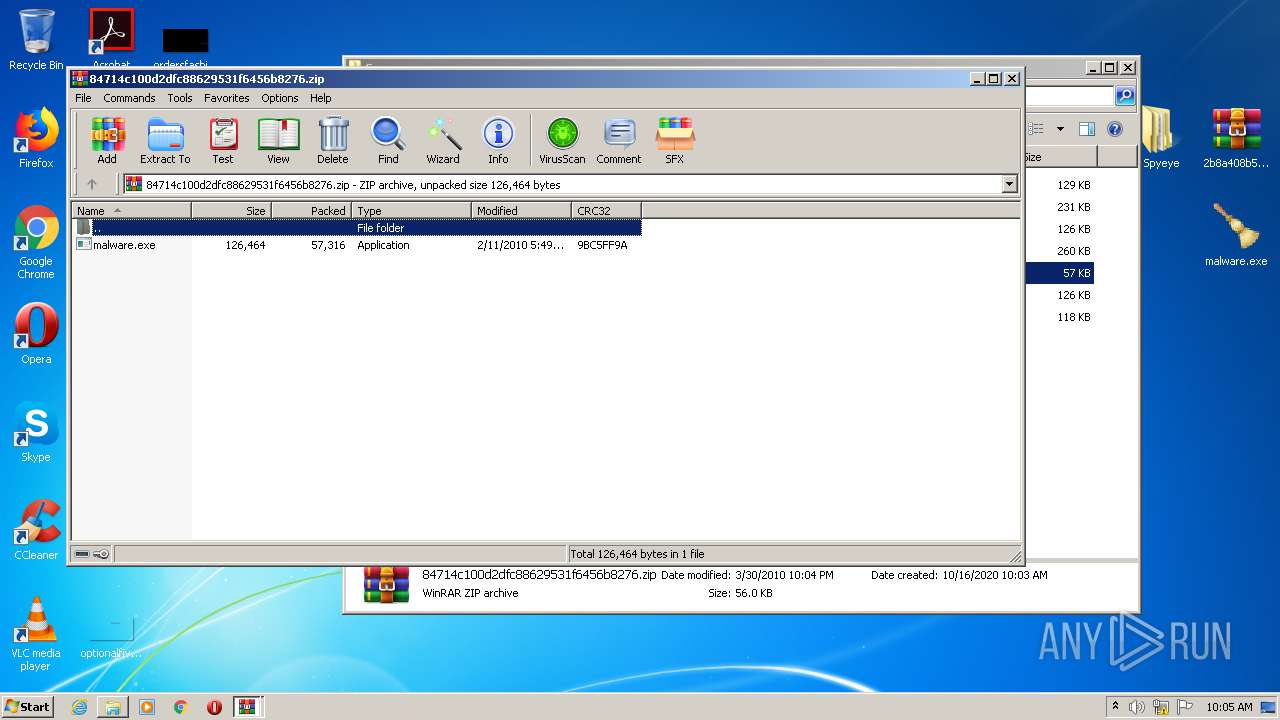Open Opera desktop shortcut

tap(36, 334)
